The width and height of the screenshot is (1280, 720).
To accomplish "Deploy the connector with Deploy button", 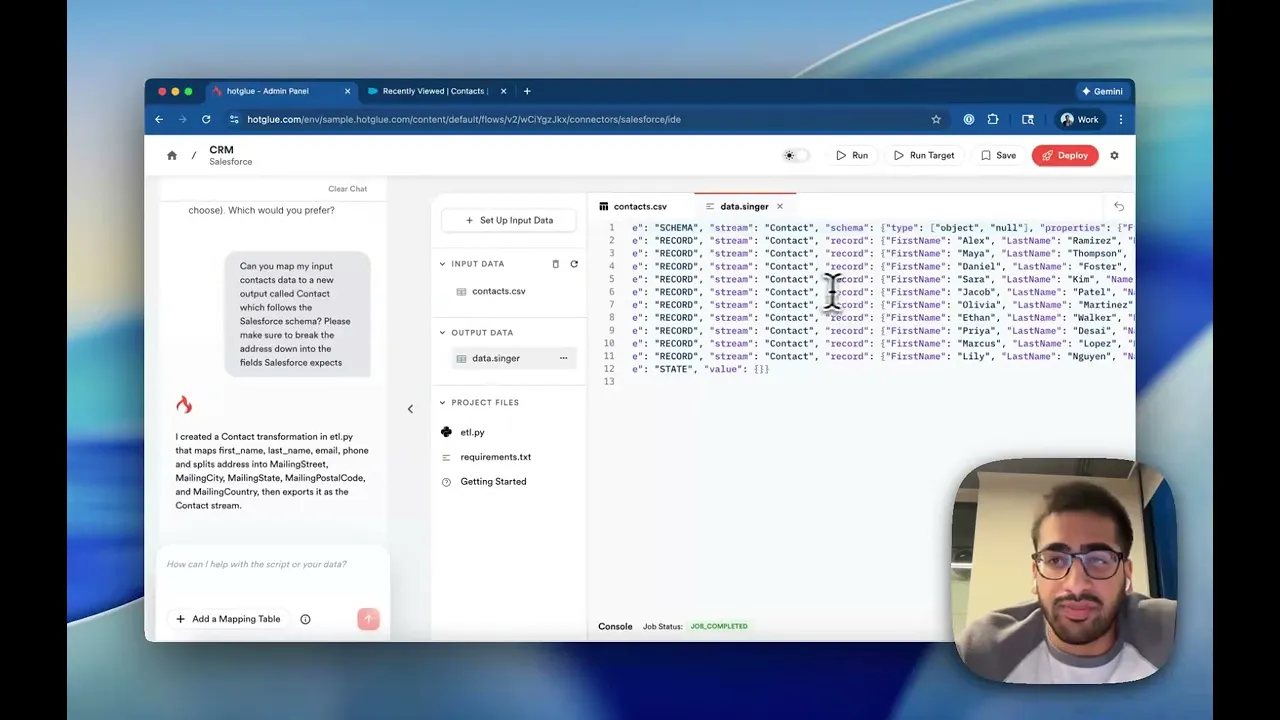I will [1065, 155].
